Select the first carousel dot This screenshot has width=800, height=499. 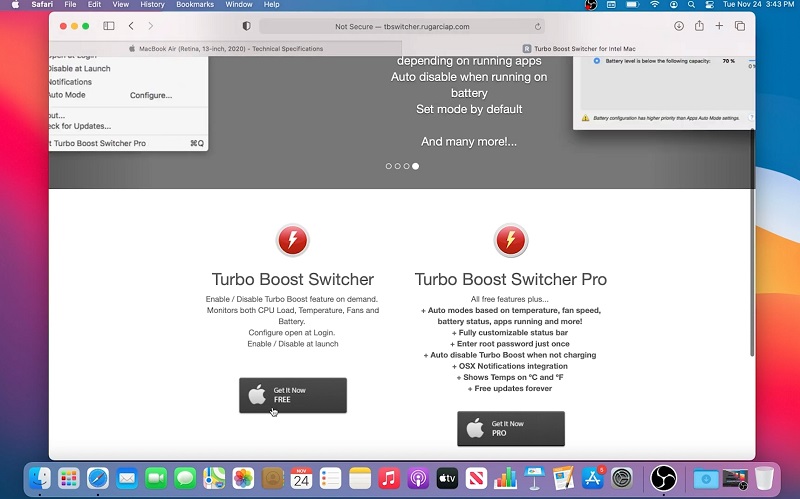389,166
